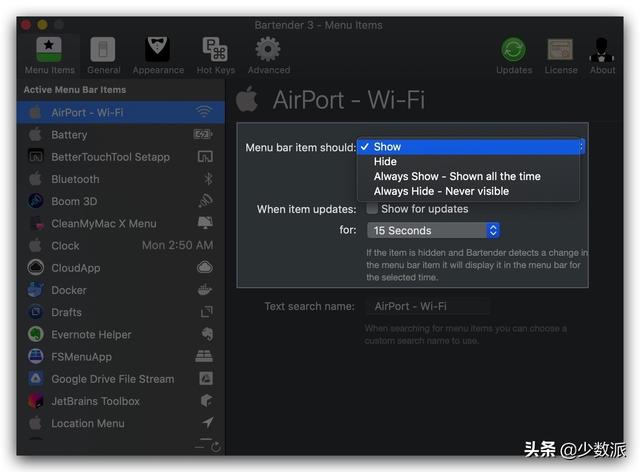Click the battery status icon in Battery row
Screen dimensions: 640x472
click(x=203, y=134)
